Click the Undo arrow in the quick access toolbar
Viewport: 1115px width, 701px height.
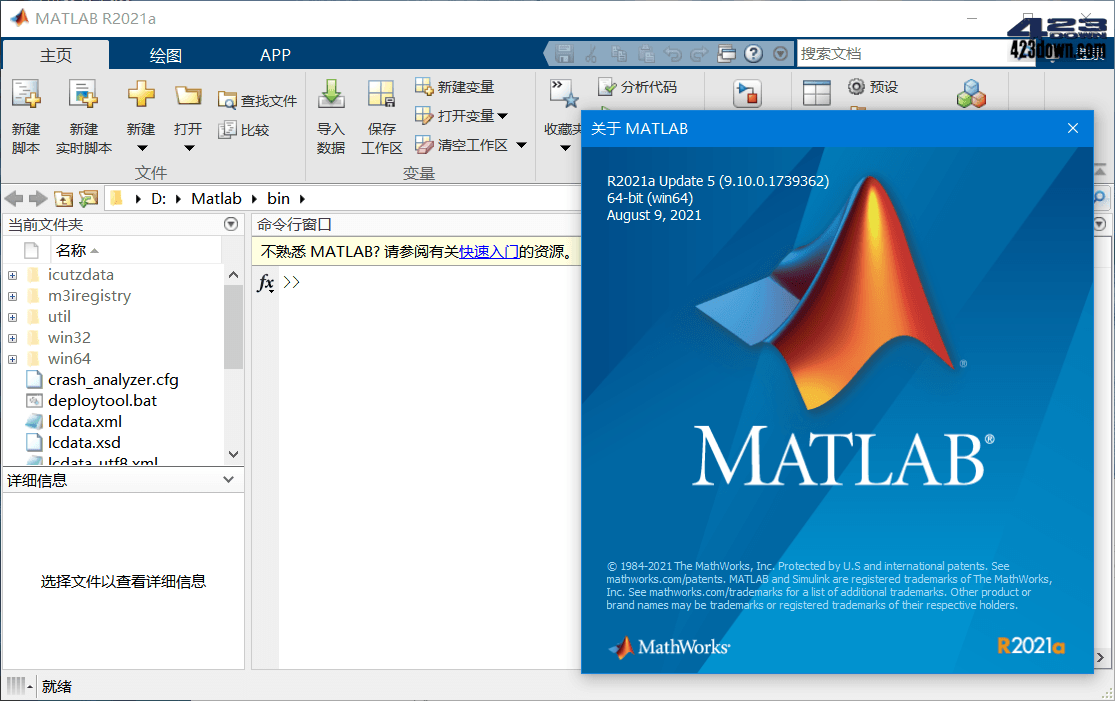[x=673, y=53]
